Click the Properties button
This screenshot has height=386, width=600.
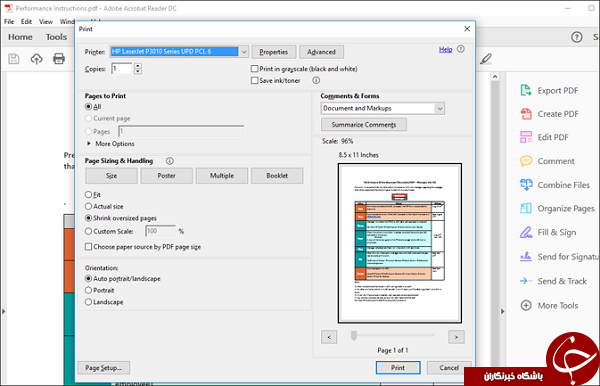click(x=274, y=52)
